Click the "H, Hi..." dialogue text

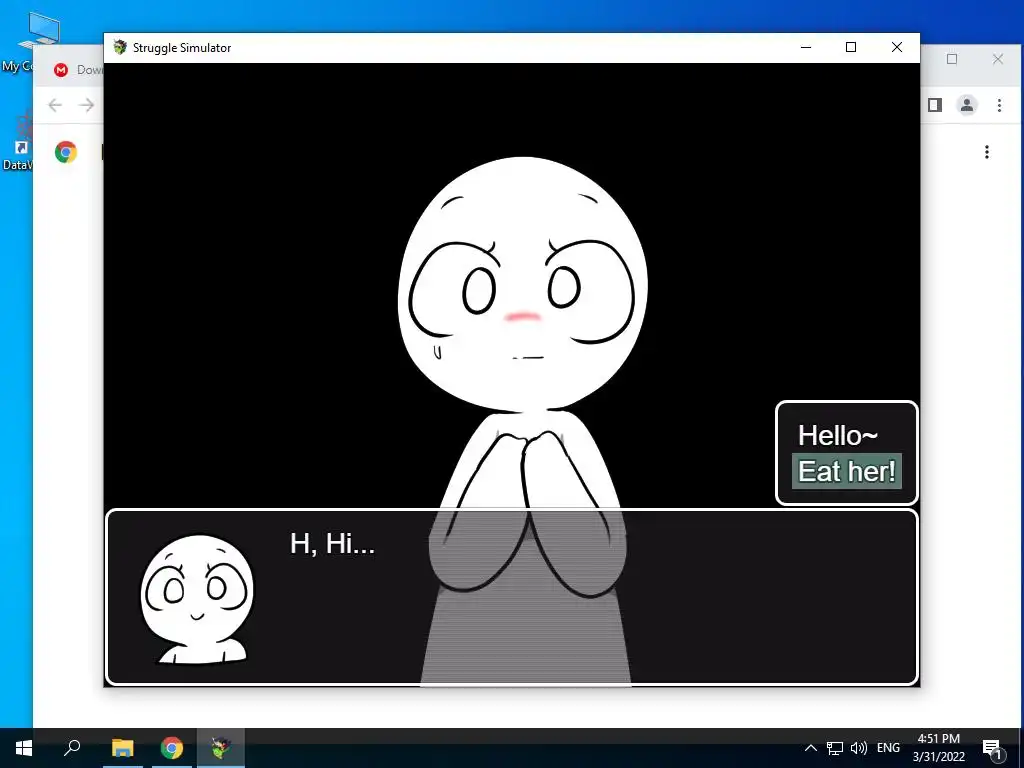pos(332,543)
